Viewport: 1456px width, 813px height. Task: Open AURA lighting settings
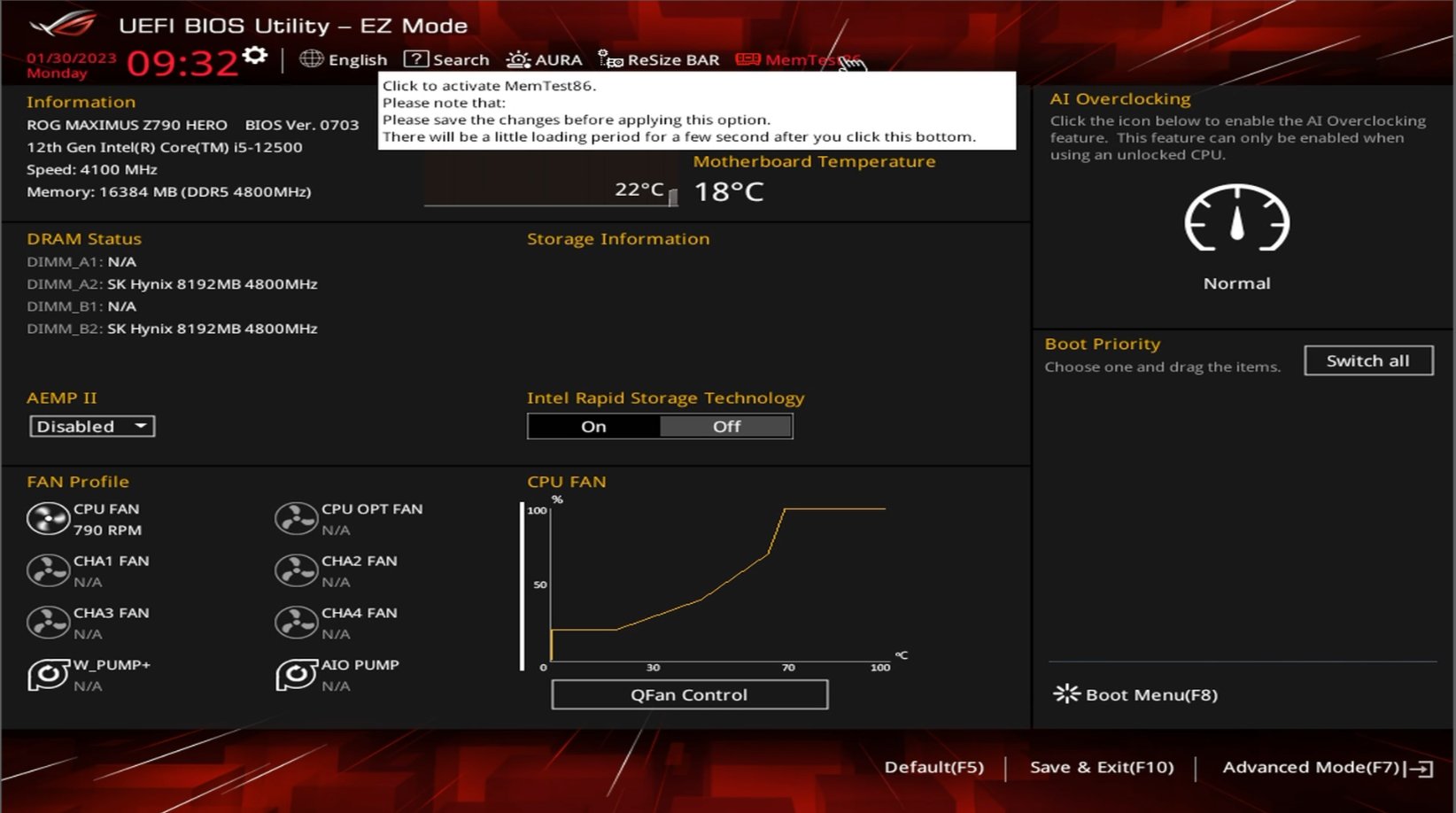point(518,59)
